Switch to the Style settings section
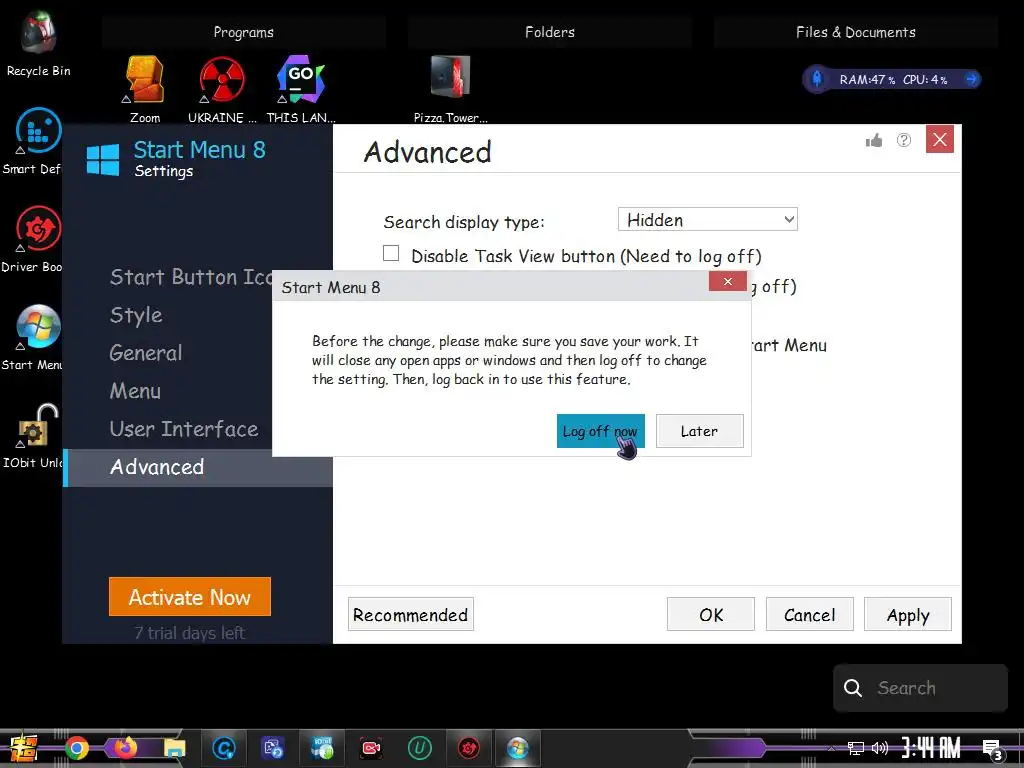This screenshot has height=768, width=1024. coord(136,315)
